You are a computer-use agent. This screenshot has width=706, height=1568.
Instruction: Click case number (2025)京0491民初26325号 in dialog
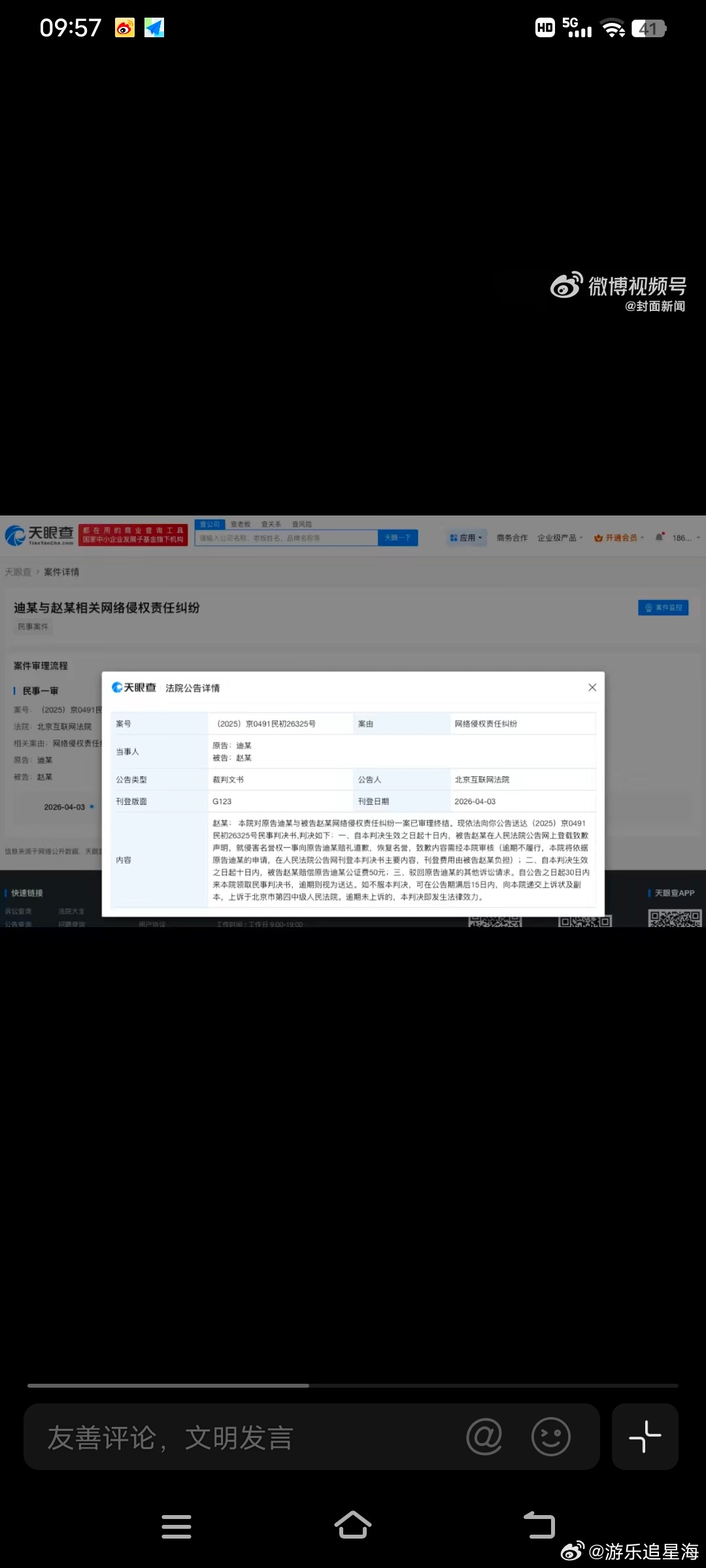click(x=266, y=724)
